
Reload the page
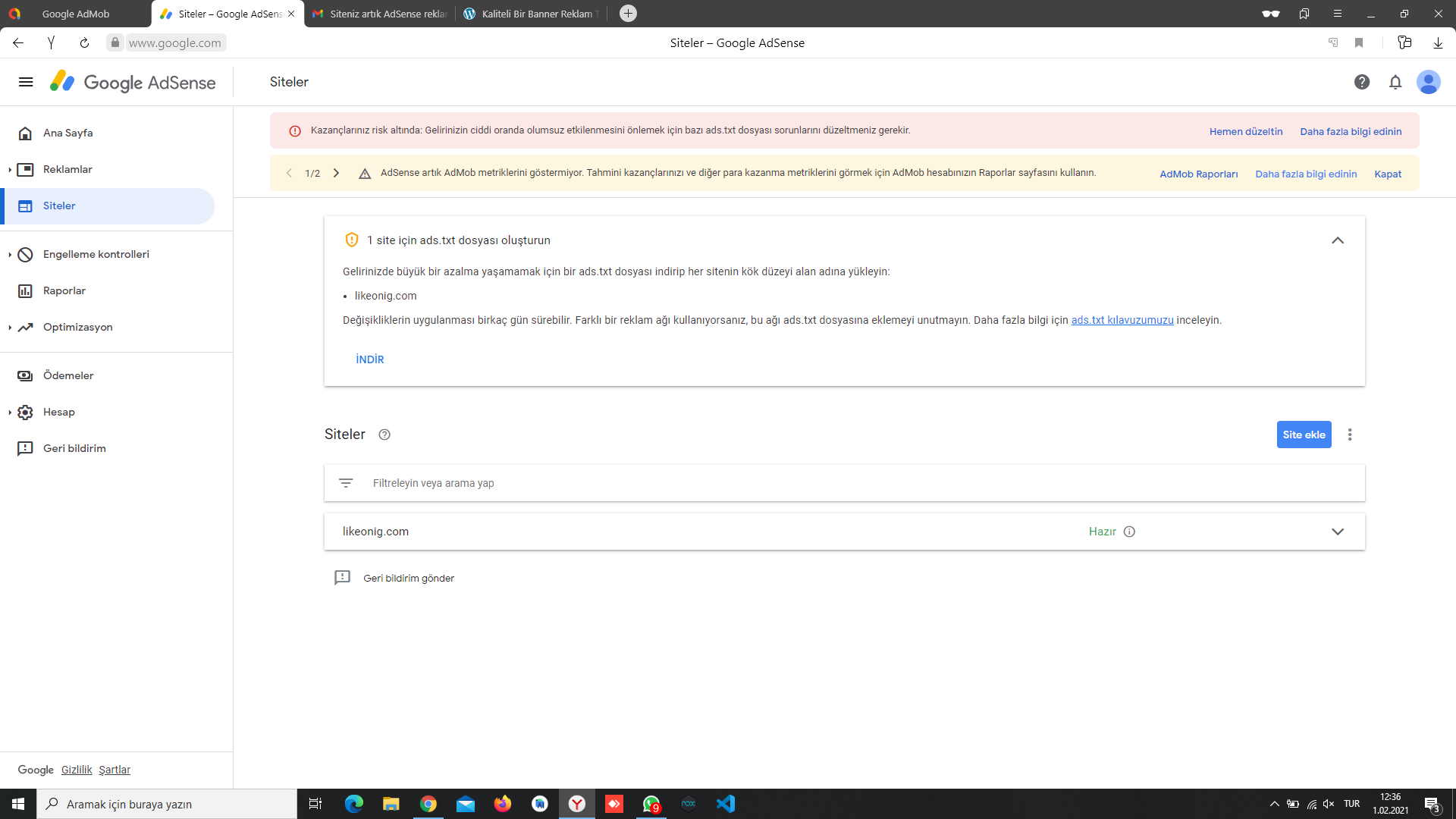[84, 43]
